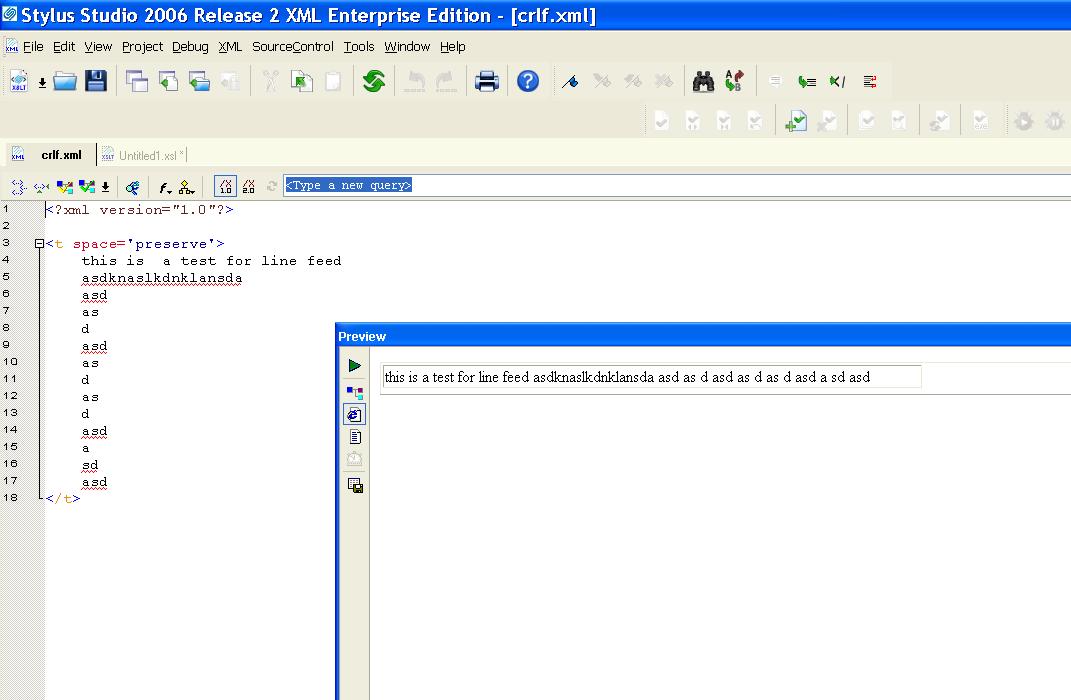The width and height of the screenshot is (1071, 700).
Task: Click the 'Type a new query' field
Action: point(348,185)
